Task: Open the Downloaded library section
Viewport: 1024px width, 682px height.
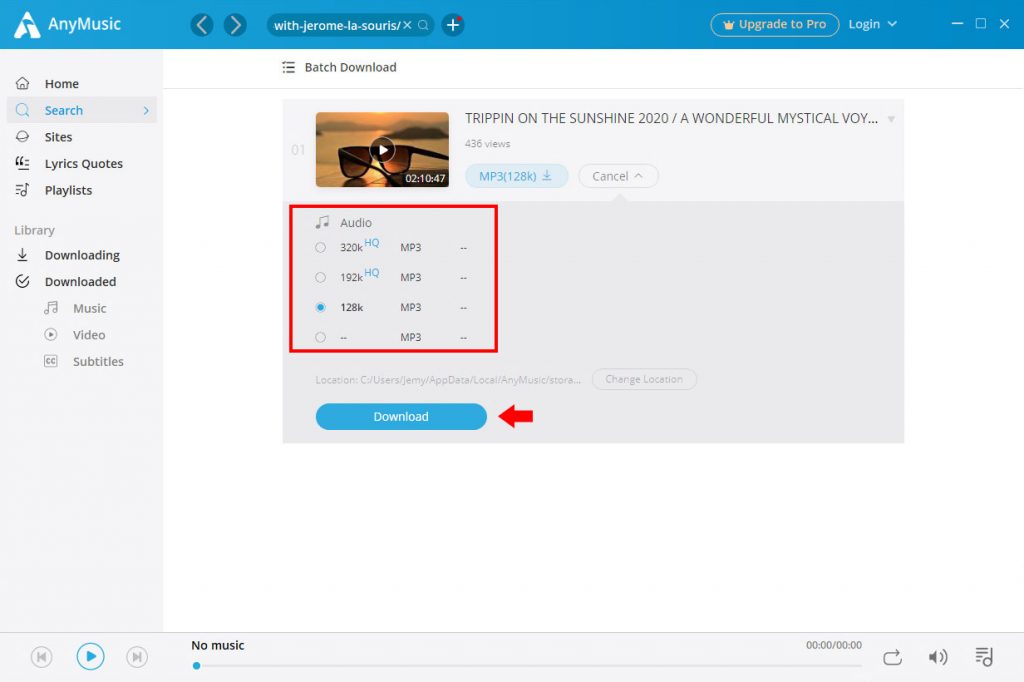Action: 82,282
